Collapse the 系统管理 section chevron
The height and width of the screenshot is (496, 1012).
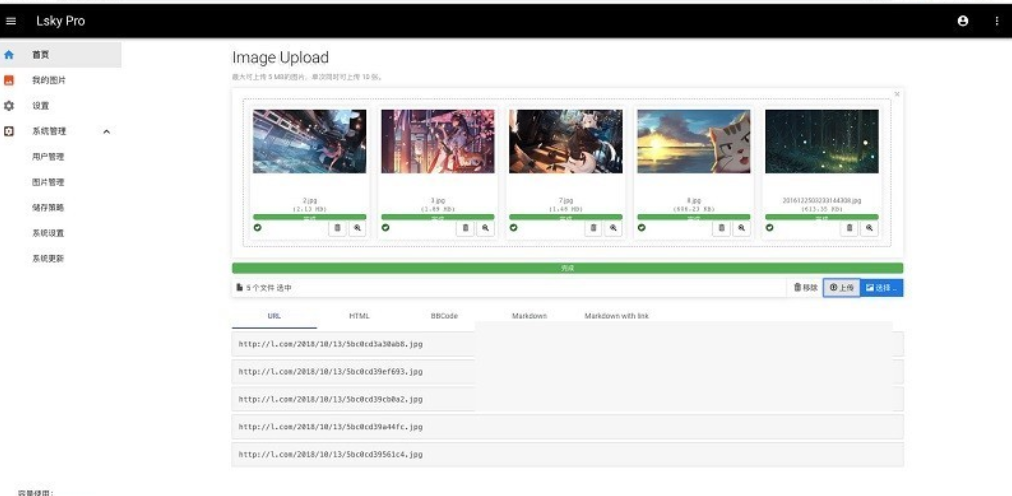(106, 132)
